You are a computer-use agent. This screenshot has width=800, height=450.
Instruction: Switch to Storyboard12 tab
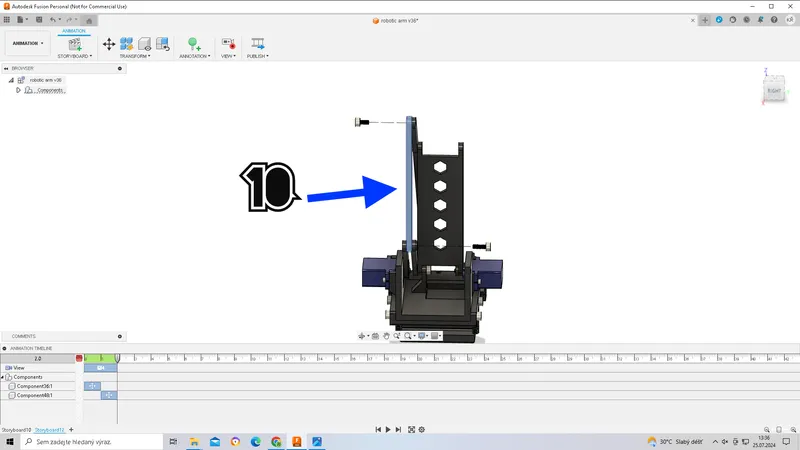pyautogui.click(x=49, y=430)
